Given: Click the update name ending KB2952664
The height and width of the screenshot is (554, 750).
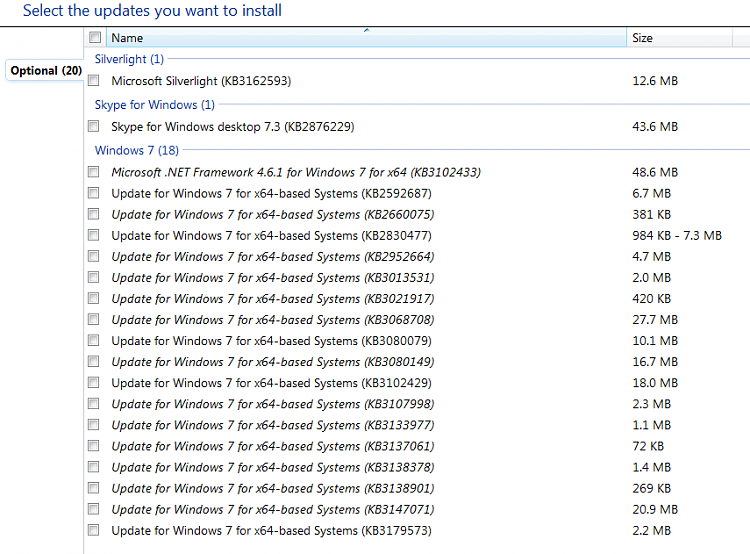Looking at the screenshot, I should coord(273,256).
